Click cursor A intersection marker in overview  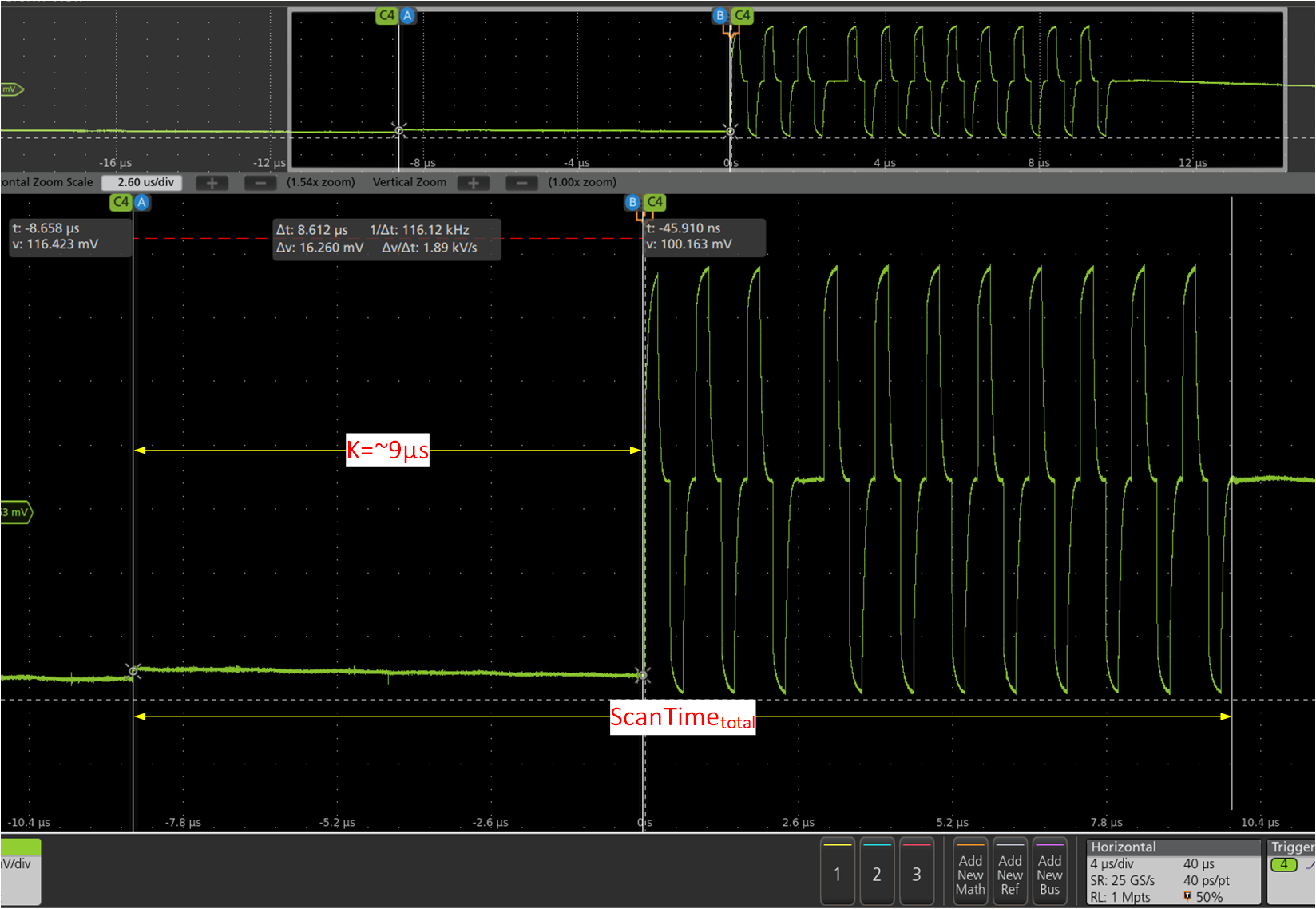399,130
